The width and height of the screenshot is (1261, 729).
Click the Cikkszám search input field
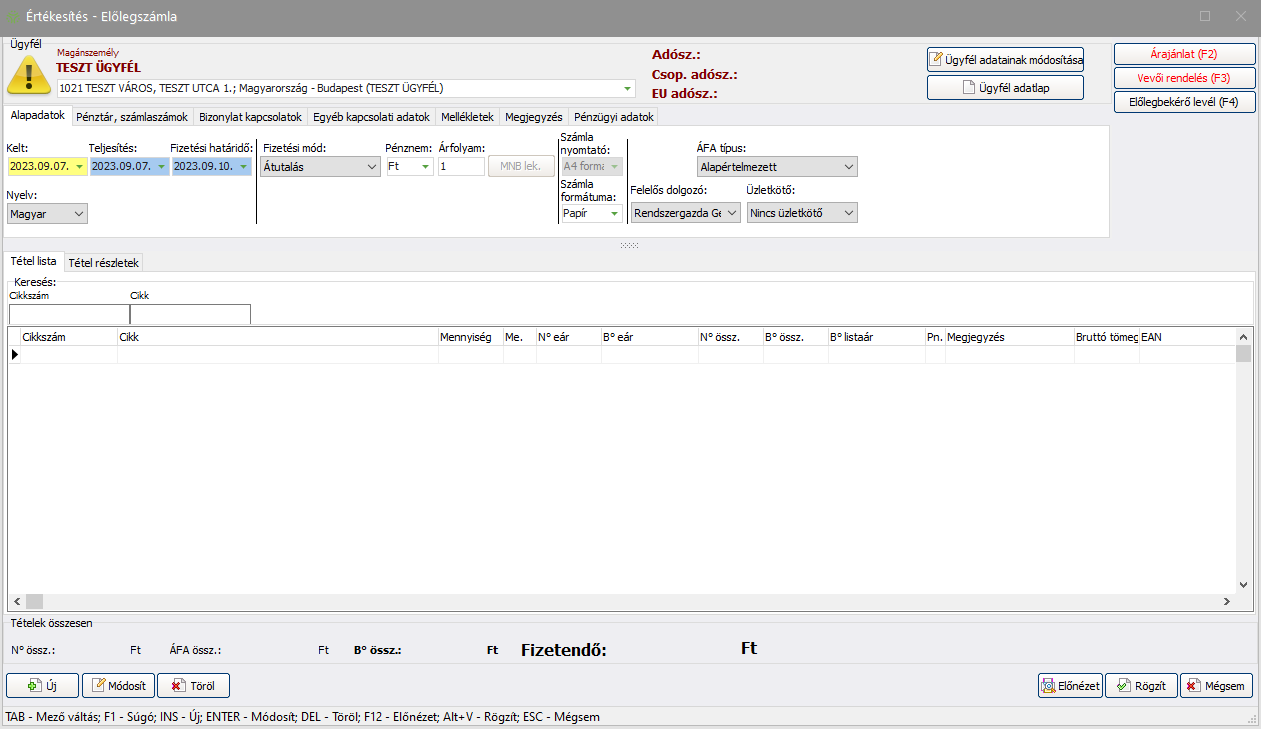pos(68,314)
